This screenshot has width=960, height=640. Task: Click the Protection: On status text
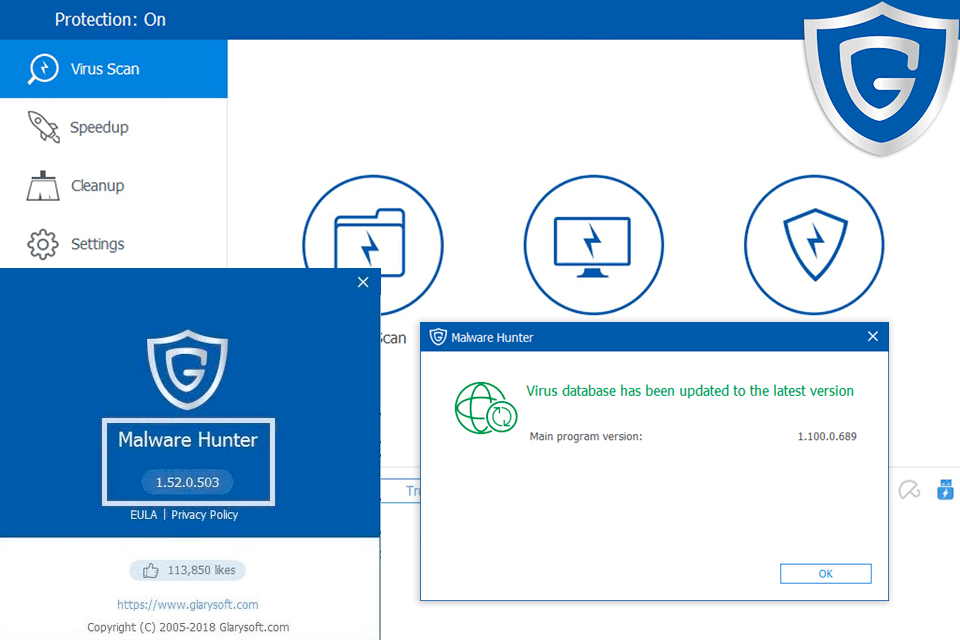click(x=110, y=20)
